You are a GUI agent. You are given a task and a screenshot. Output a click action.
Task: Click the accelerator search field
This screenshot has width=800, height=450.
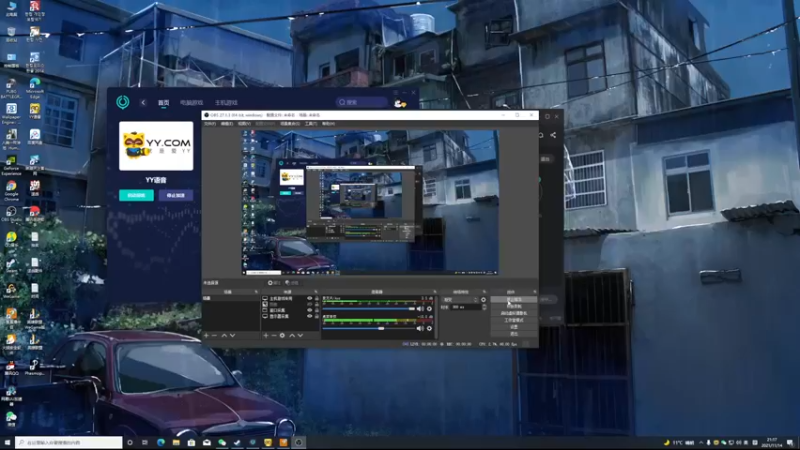point(362,103)
